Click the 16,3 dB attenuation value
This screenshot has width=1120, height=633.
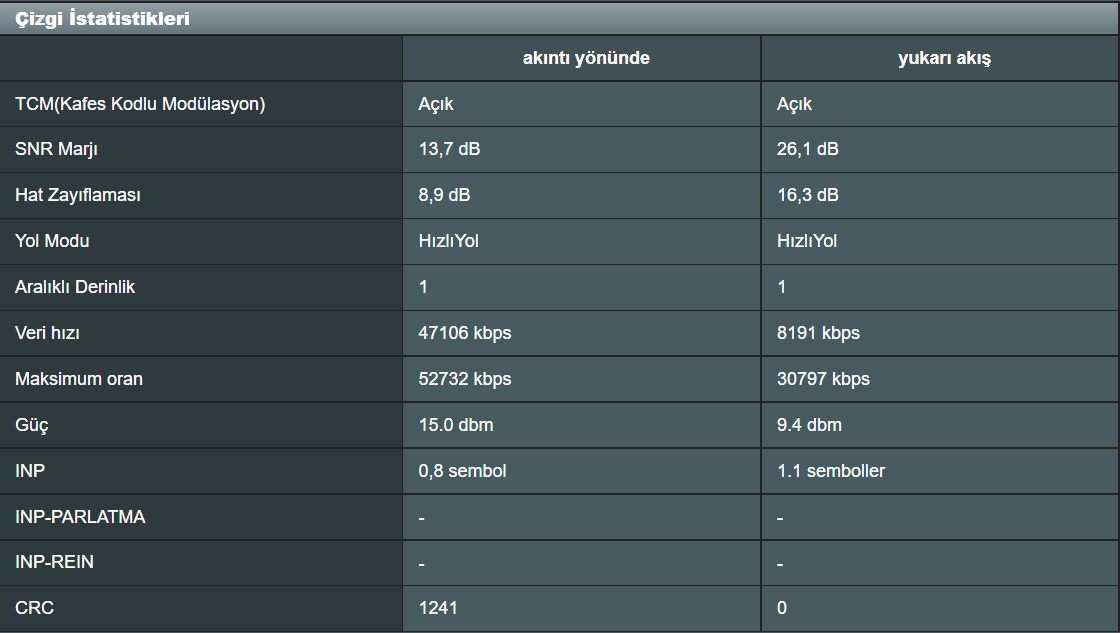click(808, 196)
